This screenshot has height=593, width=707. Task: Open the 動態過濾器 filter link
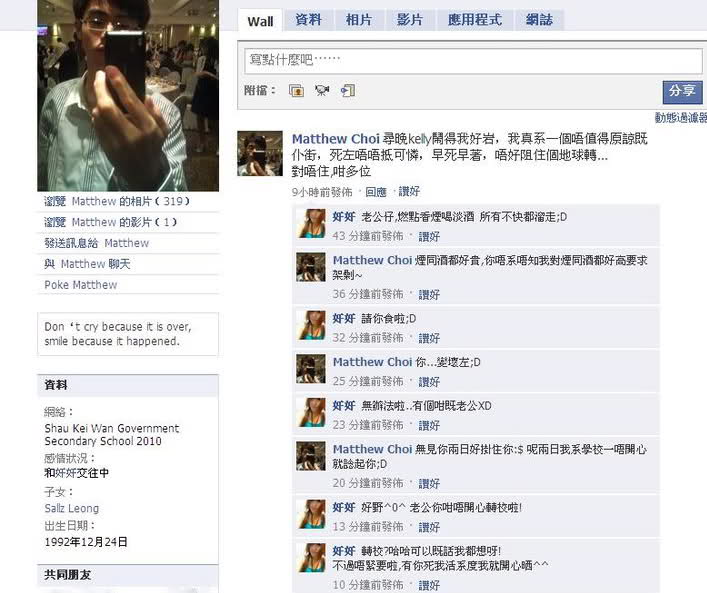(681, 118)
